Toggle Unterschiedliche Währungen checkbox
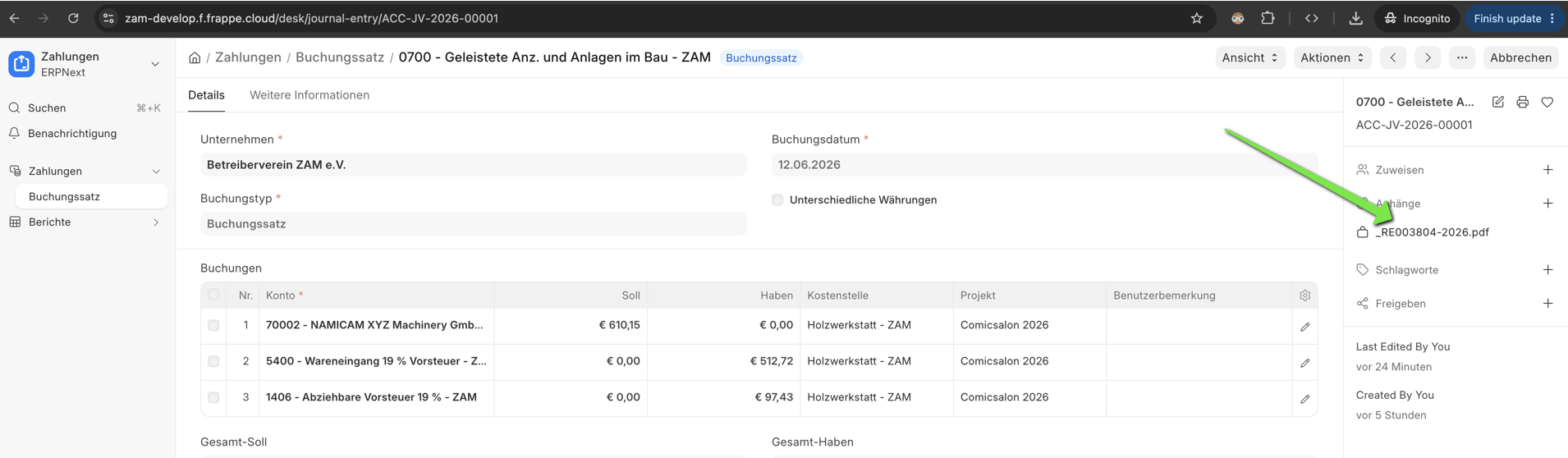The height and width of the screenshot is (458, 1568). [x=777, y=199]
